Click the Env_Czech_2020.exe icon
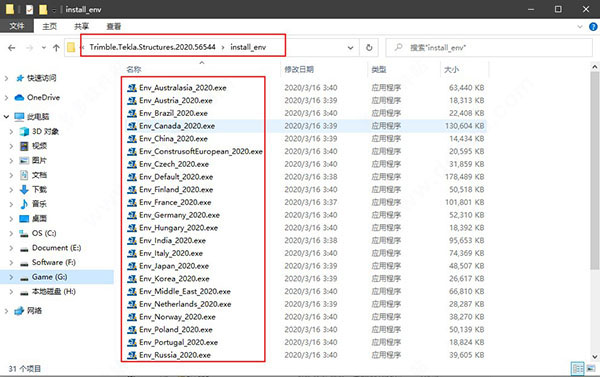 (132, 164)
